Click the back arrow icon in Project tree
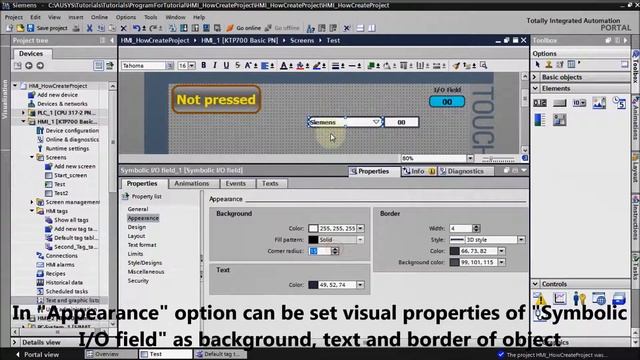 tap(29, 66)
